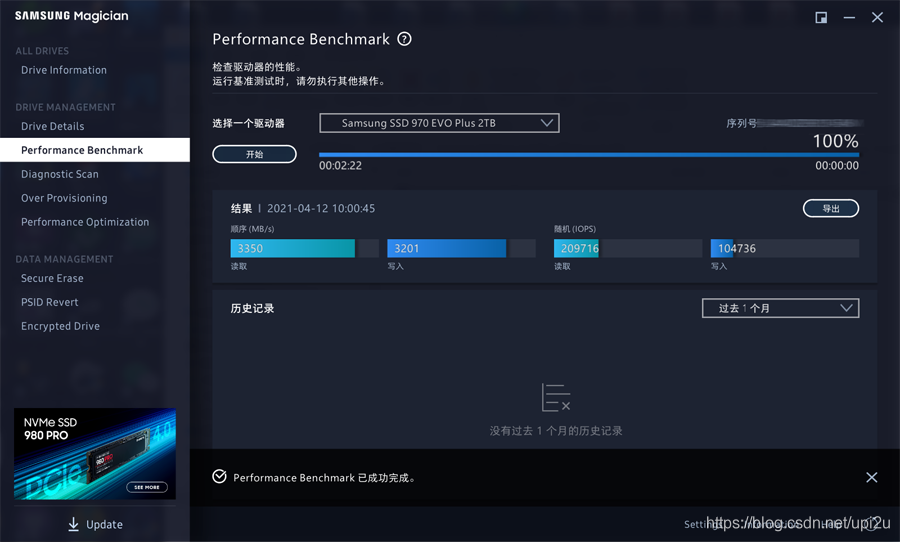Click the sequential write 3201 bar

(x=461, y=248)
